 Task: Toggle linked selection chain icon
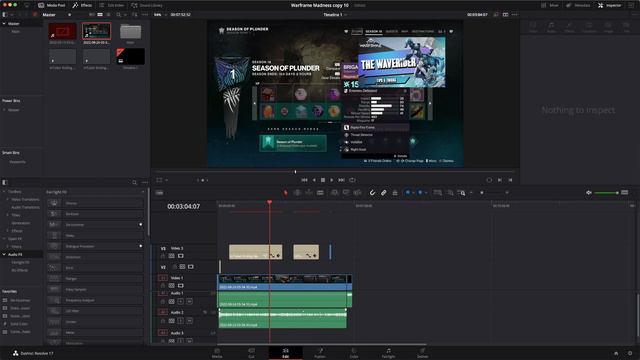[x=383, y=193]
